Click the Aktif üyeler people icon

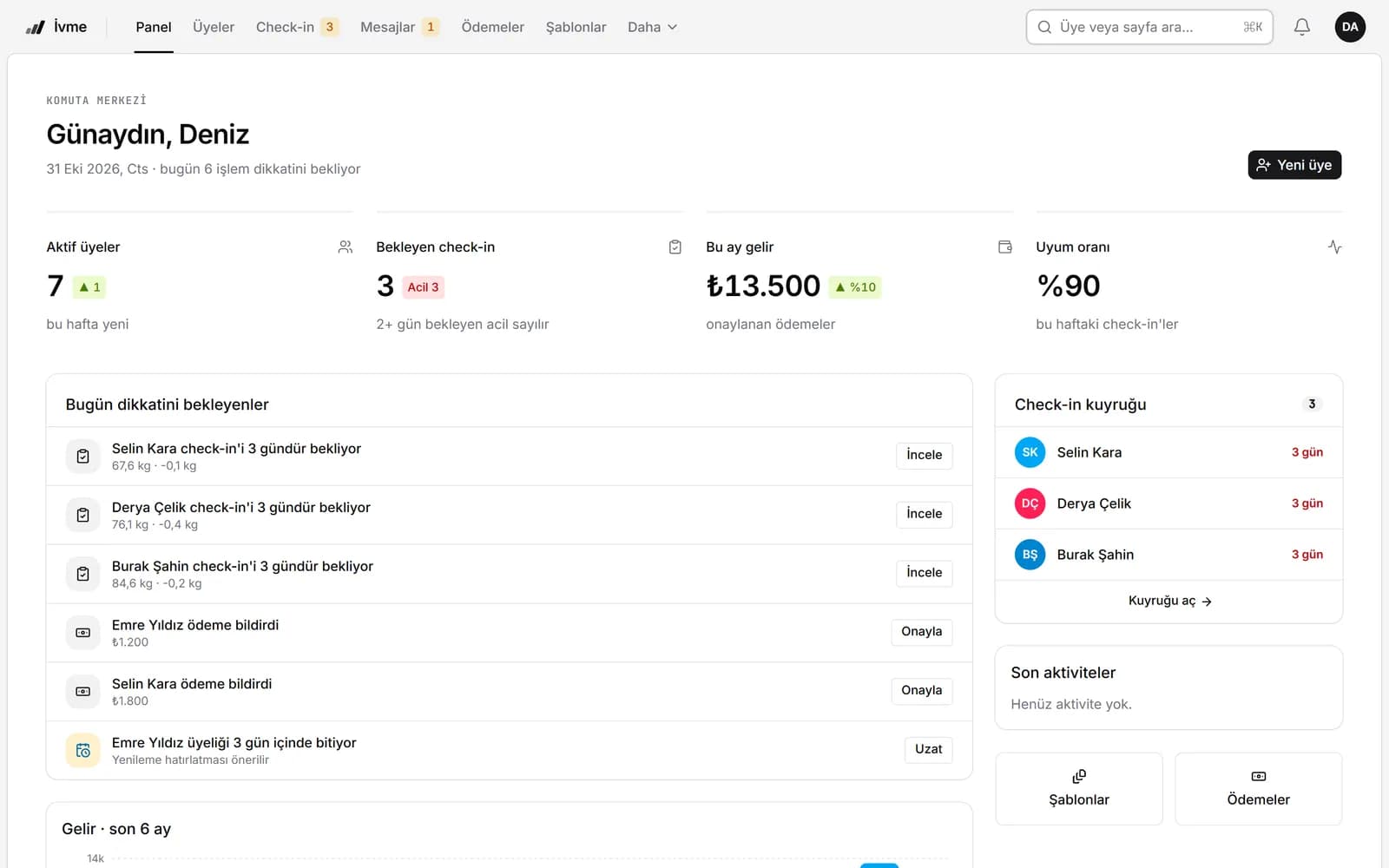pyautogui.click(x=346, y=247)
